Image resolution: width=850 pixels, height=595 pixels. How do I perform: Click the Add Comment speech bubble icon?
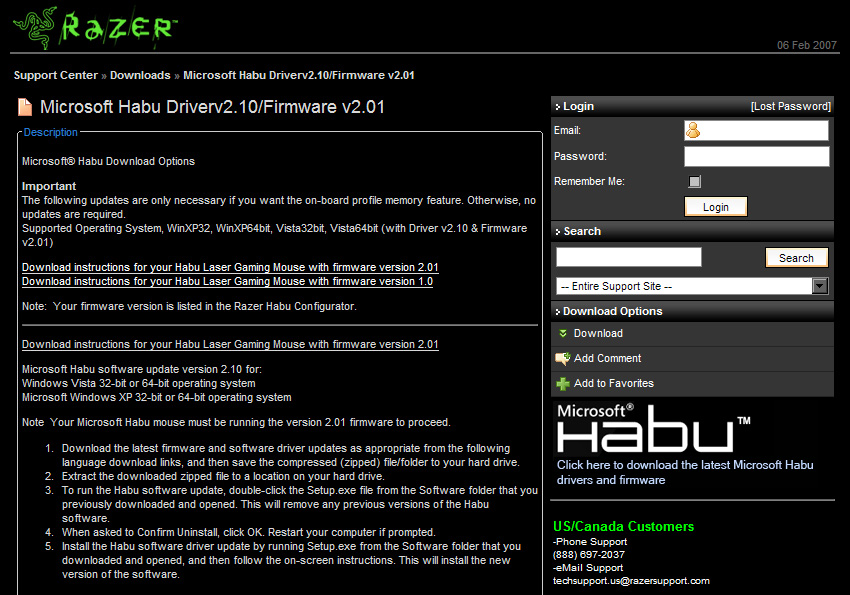562,358
